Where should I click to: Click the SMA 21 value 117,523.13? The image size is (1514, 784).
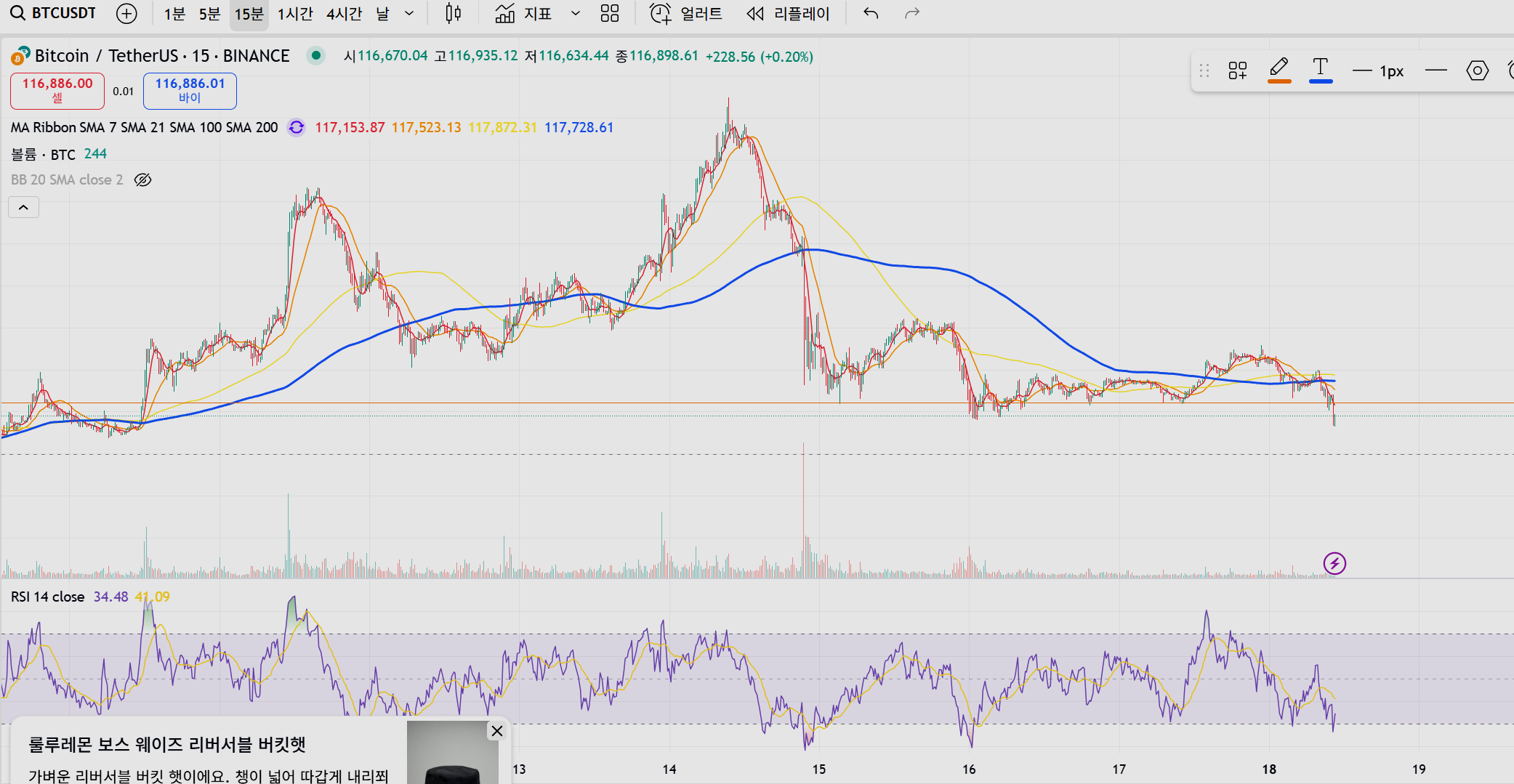pos(426,128)
